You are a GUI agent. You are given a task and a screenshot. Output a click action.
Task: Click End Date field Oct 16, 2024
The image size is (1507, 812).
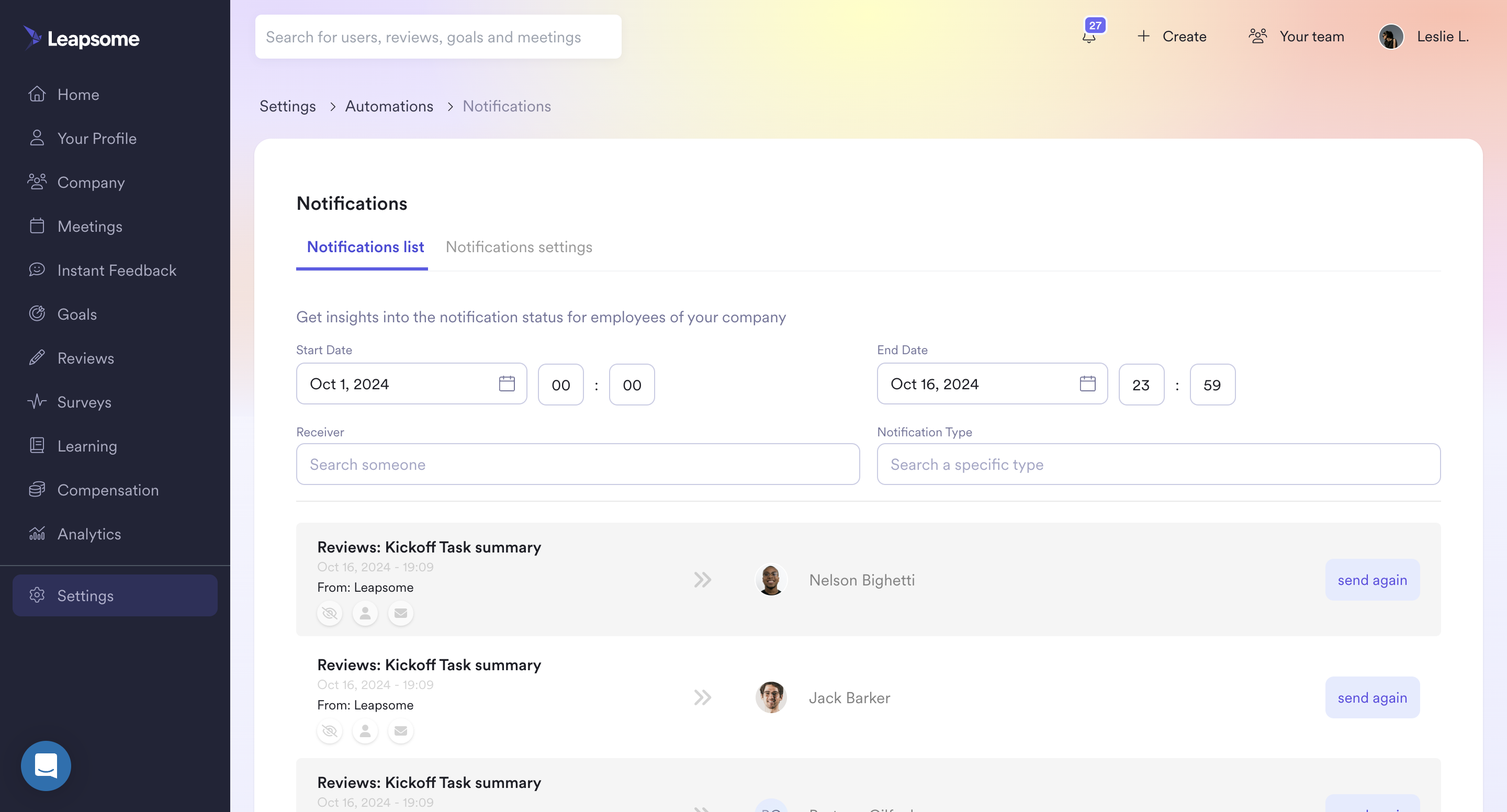click(x=992, y=384)
